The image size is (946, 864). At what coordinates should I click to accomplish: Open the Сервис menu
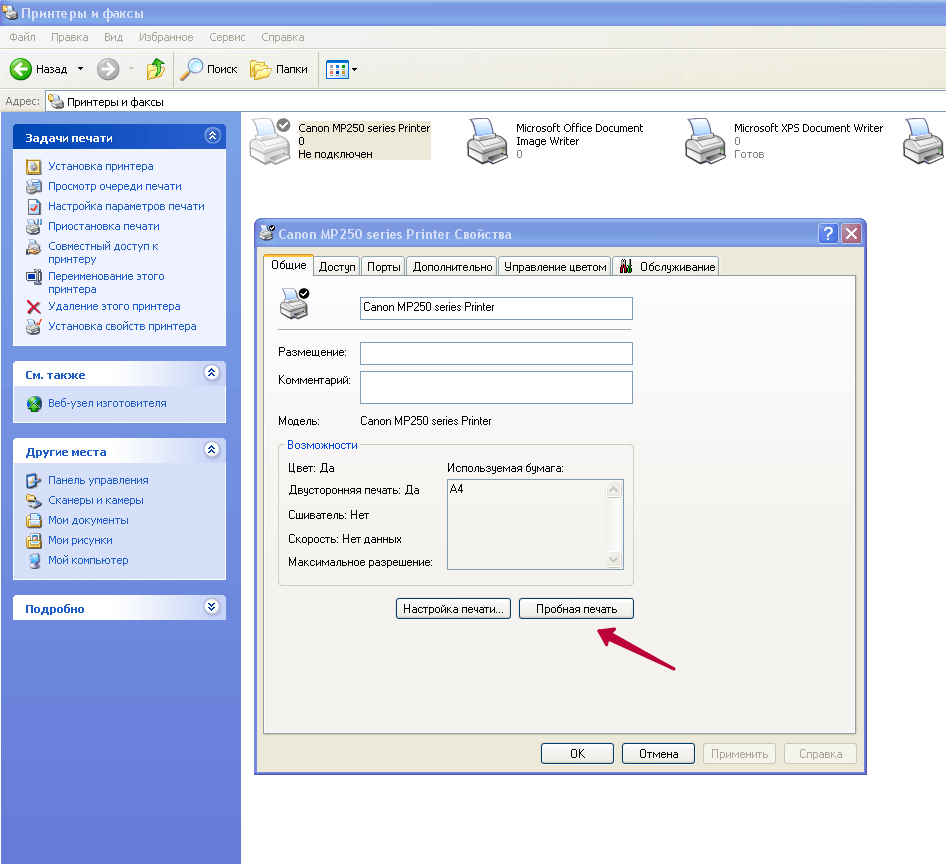[x=227, y=37]
